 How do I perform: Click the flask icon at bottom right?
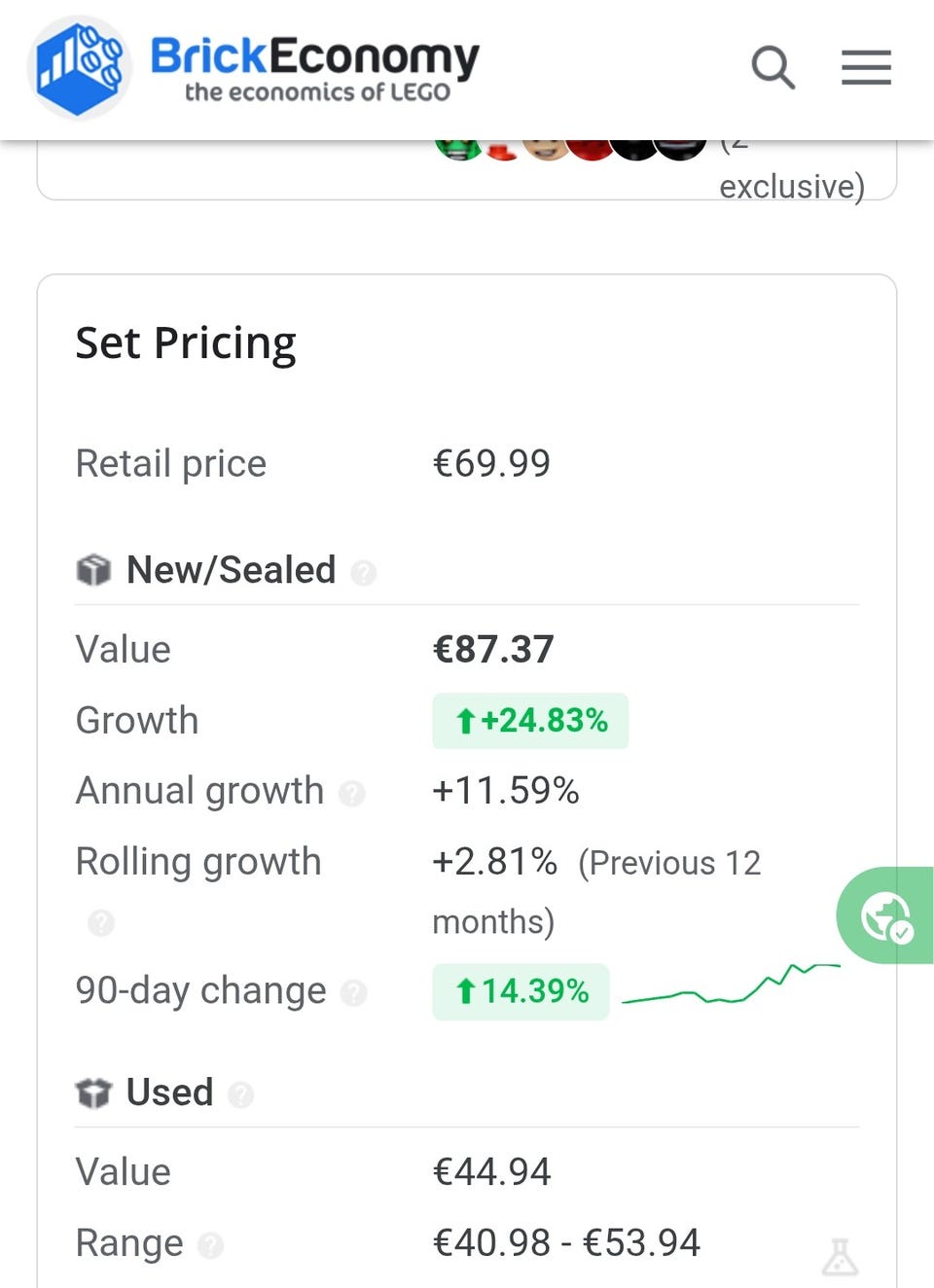(x=840, y=1257)
